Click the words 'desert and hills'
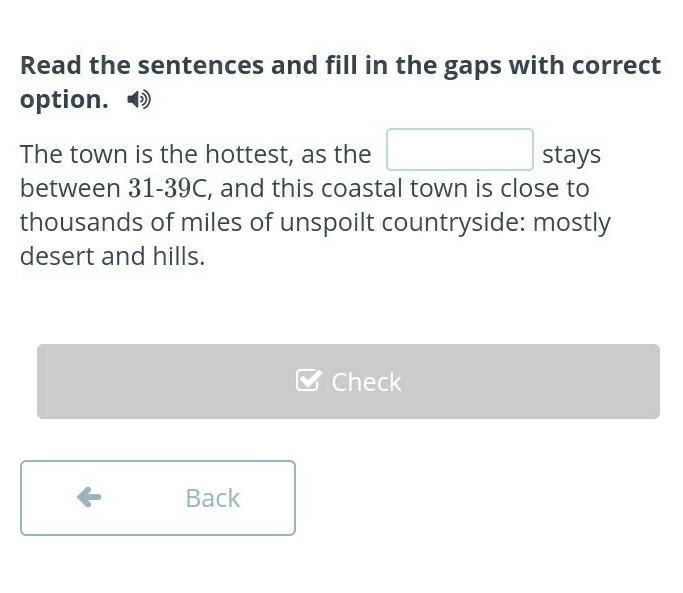The height and width of the screenshot is (593, 683). click(x=112, y=256)
